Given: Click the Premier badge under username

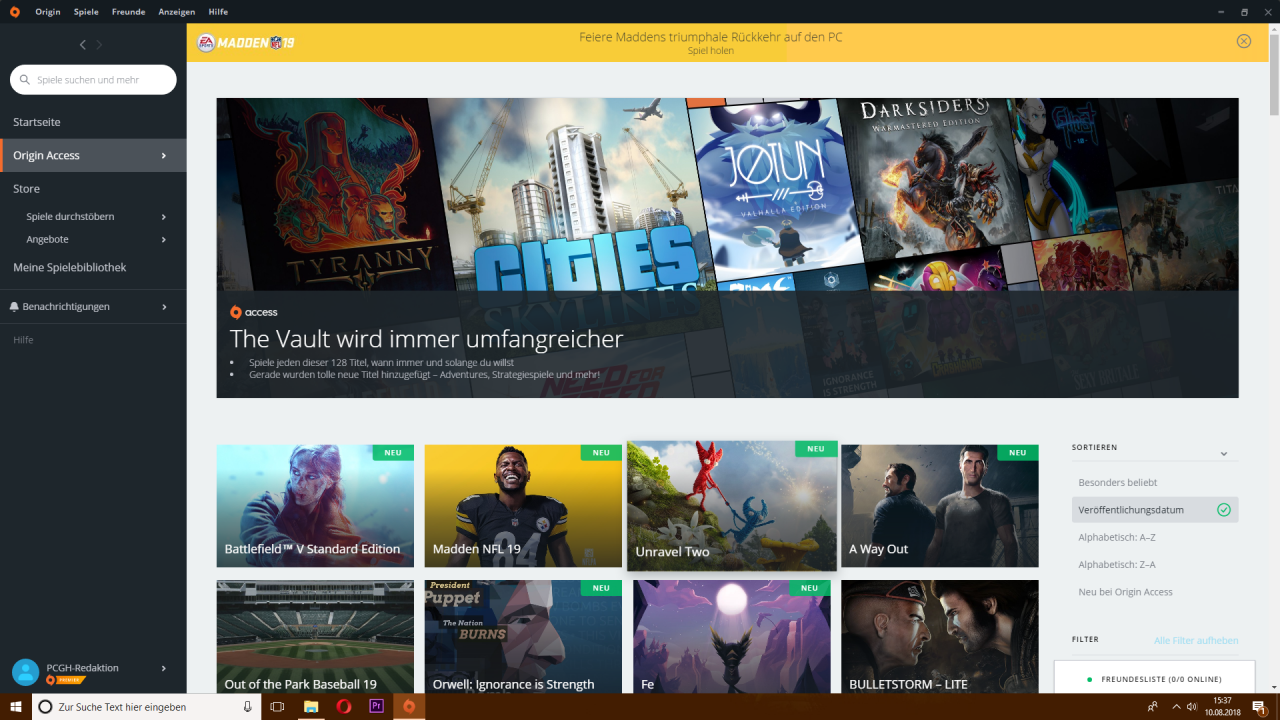Looking at the screenshot, I should 66,680.
